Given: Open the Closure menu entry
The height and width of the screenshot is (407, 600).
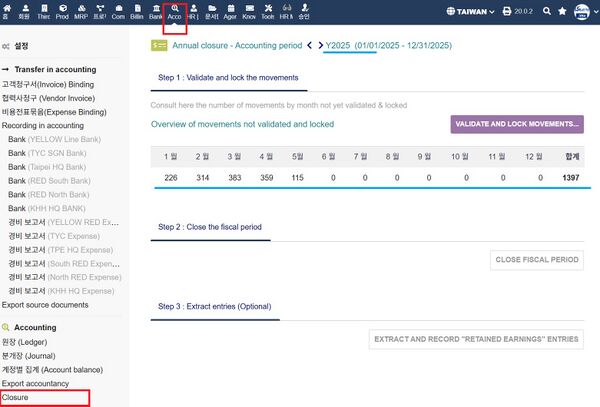Looking at the screenshot, I should [16, 397].
